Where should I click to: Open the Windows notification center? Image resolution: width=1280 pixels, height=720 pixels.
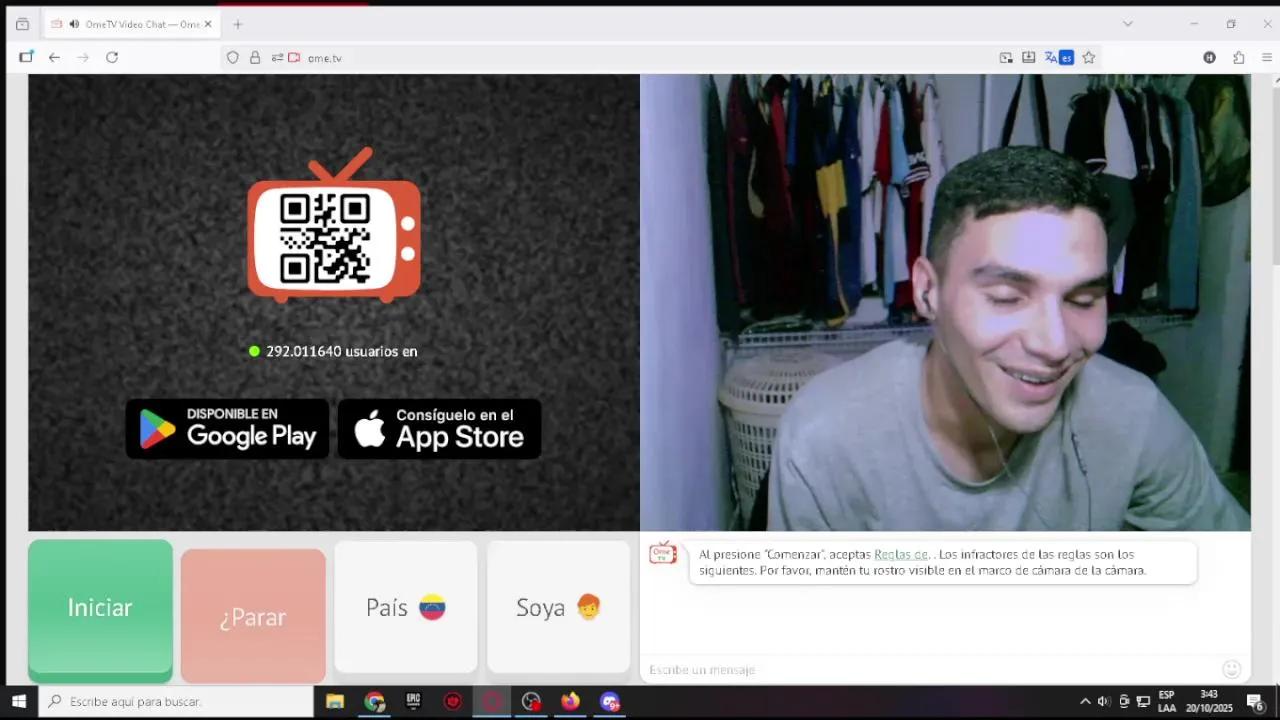coord(1255,702)
